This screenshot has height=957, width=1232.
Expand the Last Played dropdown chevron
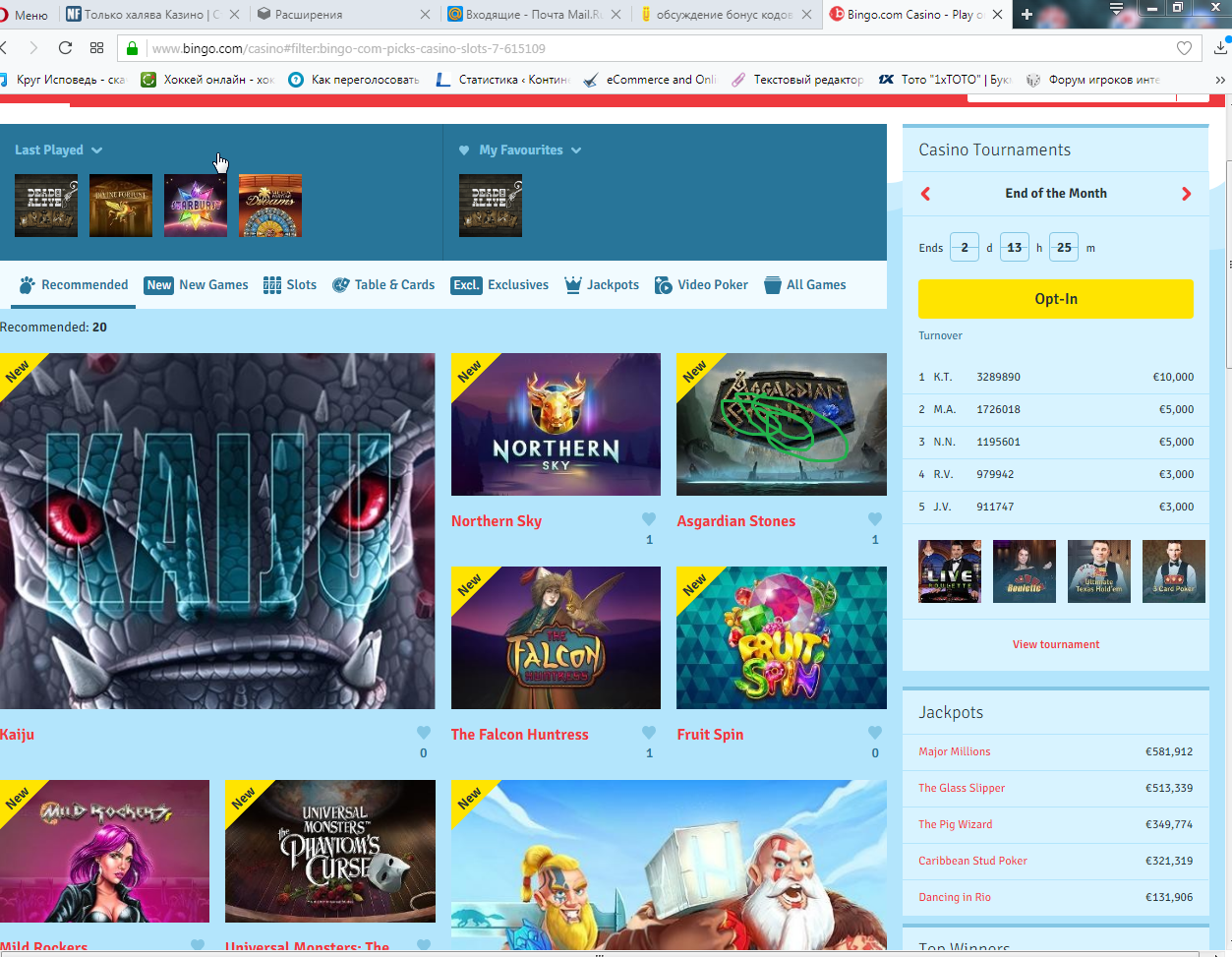point(96,150)
